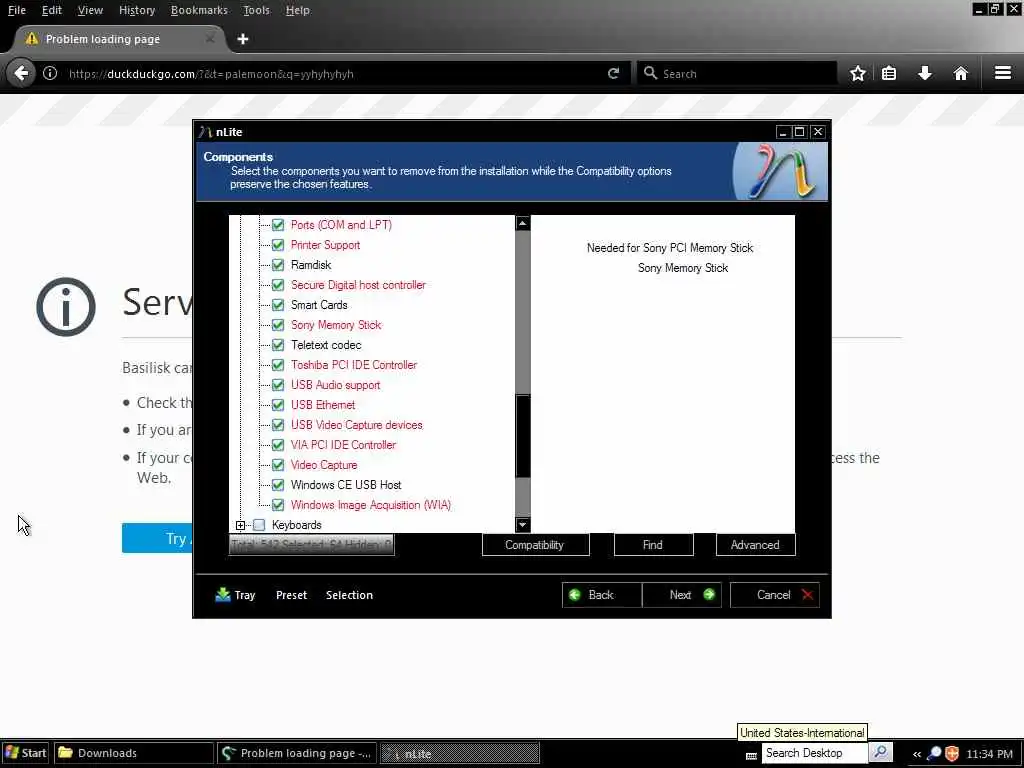Open the Help menu

click(298, 10)
